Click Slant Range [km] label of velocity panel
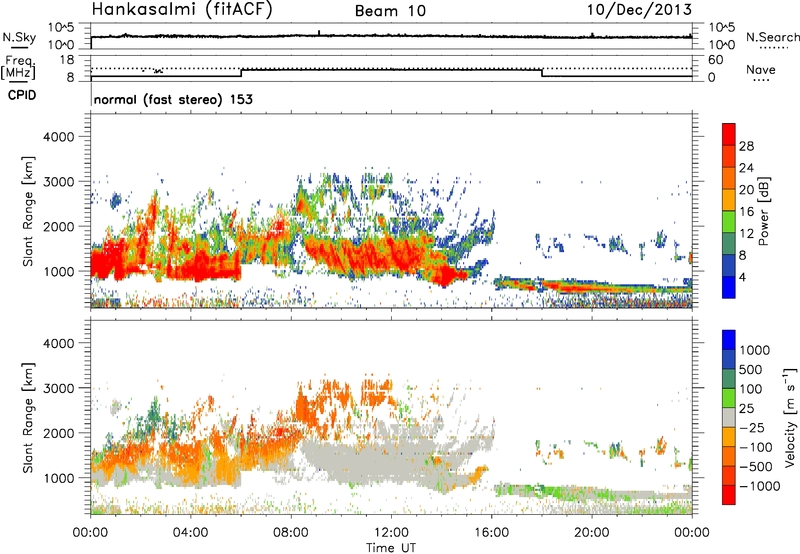The image size is (800, 554). (x=28, y=417)
